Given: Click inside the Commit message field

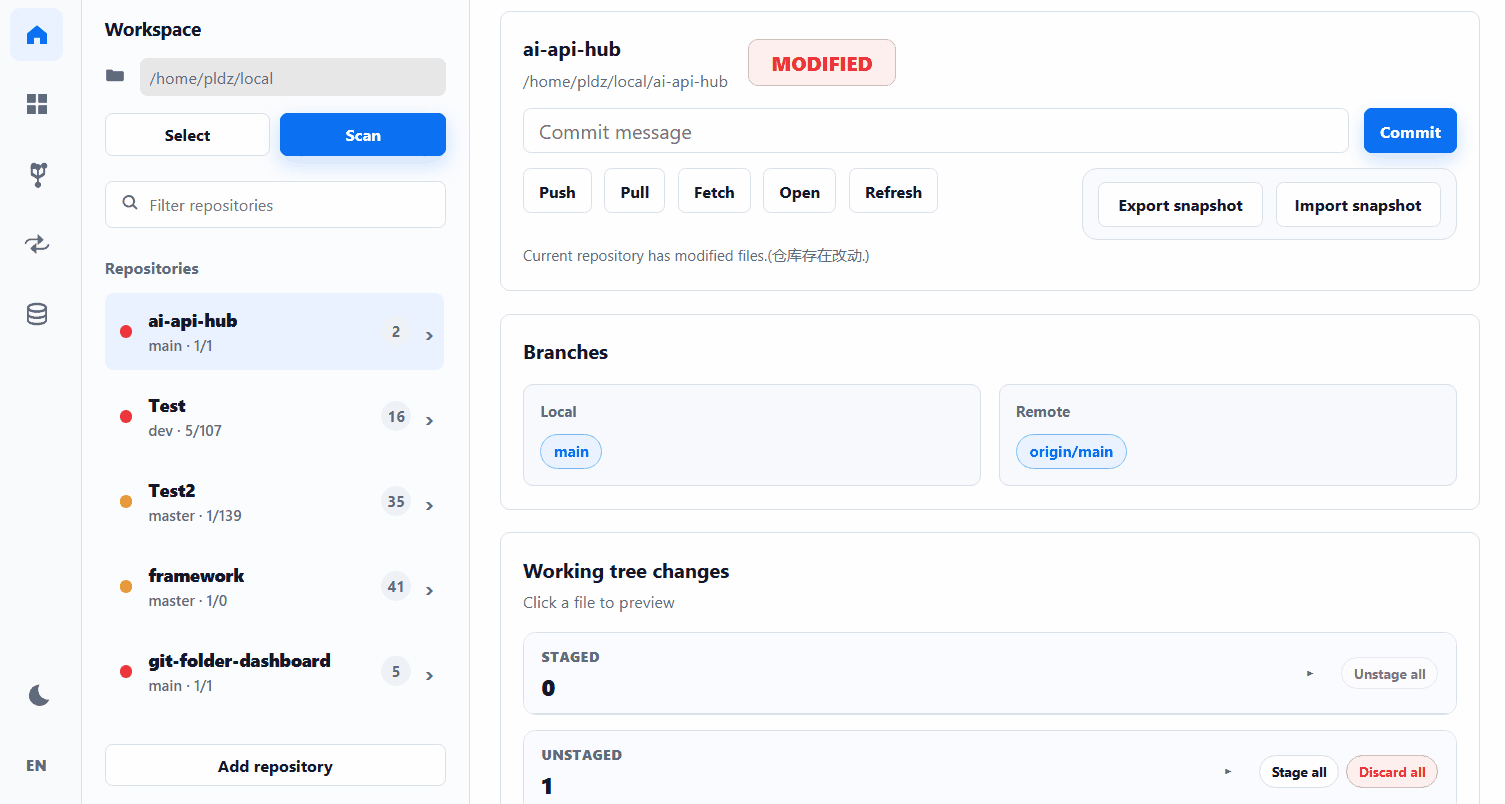Looking at the screenshot, I should (x=935, y=130).
